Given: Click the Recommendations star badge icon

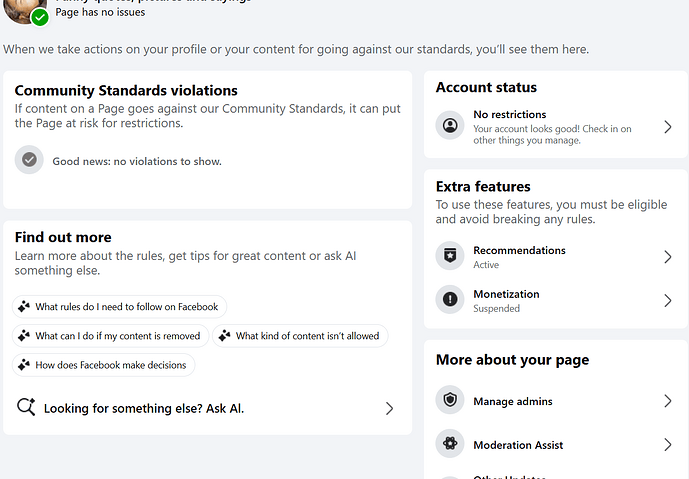Looking at the screenshot, I should click(451, 257).
